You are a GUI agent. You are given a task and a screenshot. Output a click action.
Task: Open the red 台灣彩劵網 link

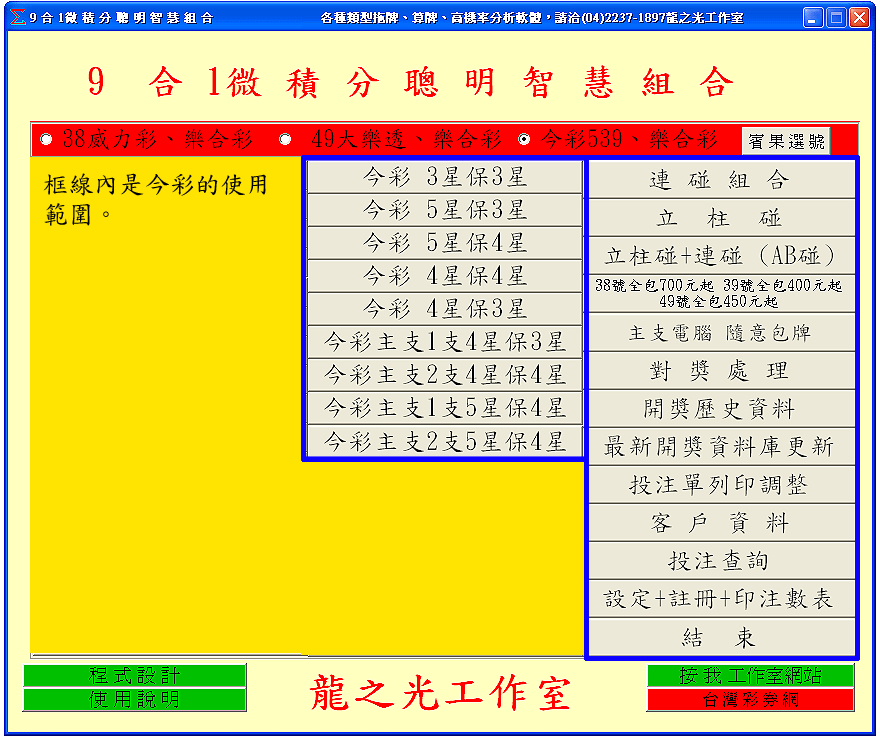coord(750,700)
